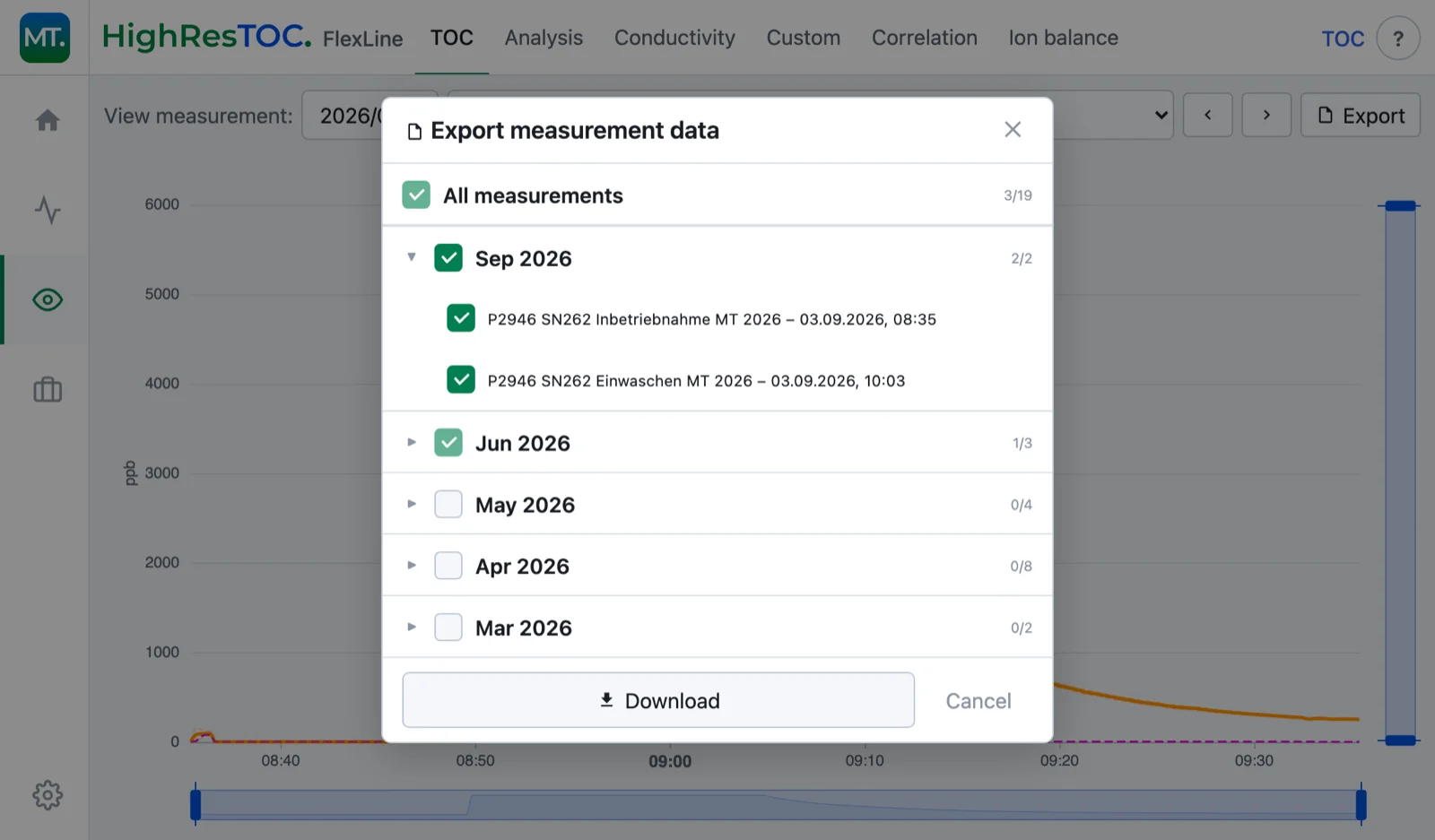Uncheck Einwaschen MT 2026 measurement
Viewport: 1435px width, 840px height.
pyautogui.click(x=461, y=380)
